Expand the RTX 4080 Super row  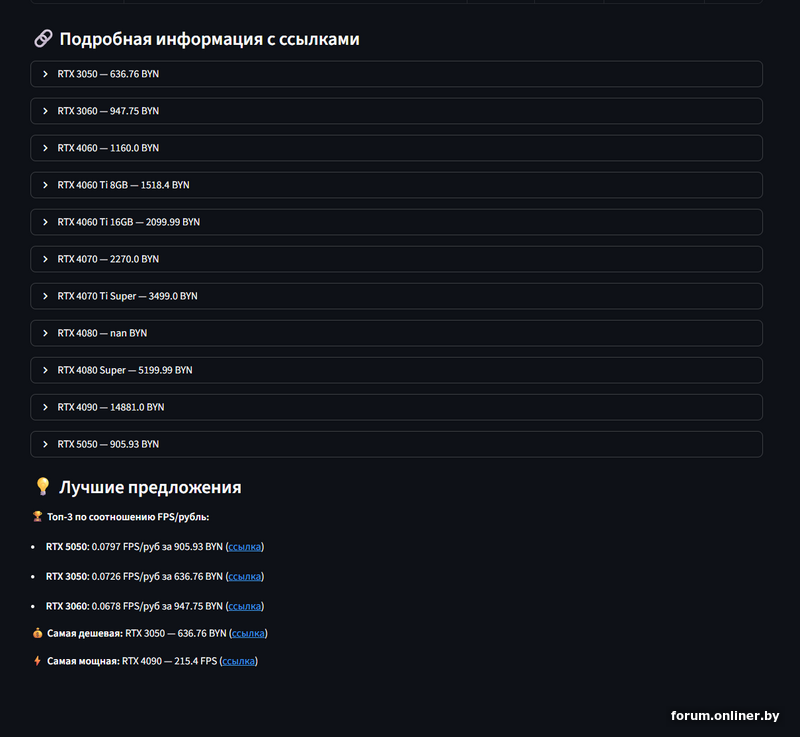396,370
